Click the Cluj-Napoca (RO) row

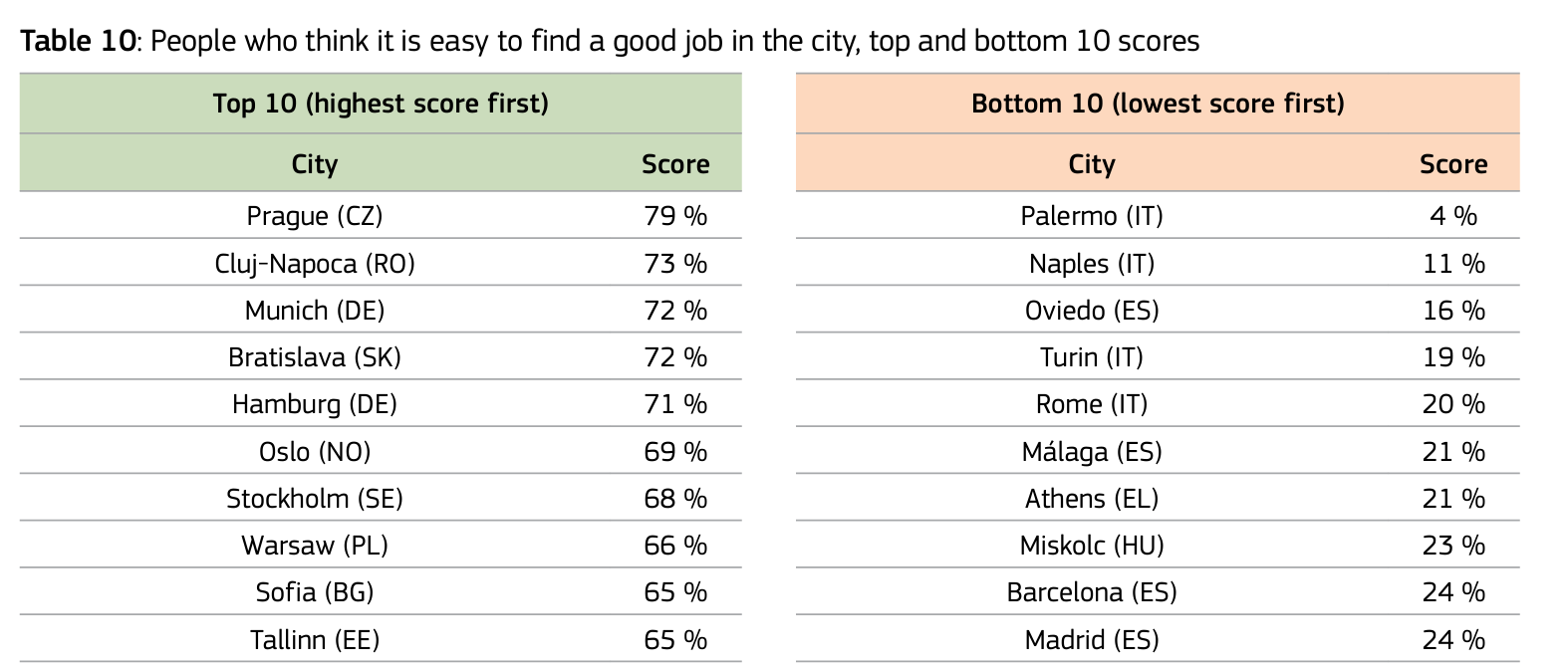[x=381, y=263]
